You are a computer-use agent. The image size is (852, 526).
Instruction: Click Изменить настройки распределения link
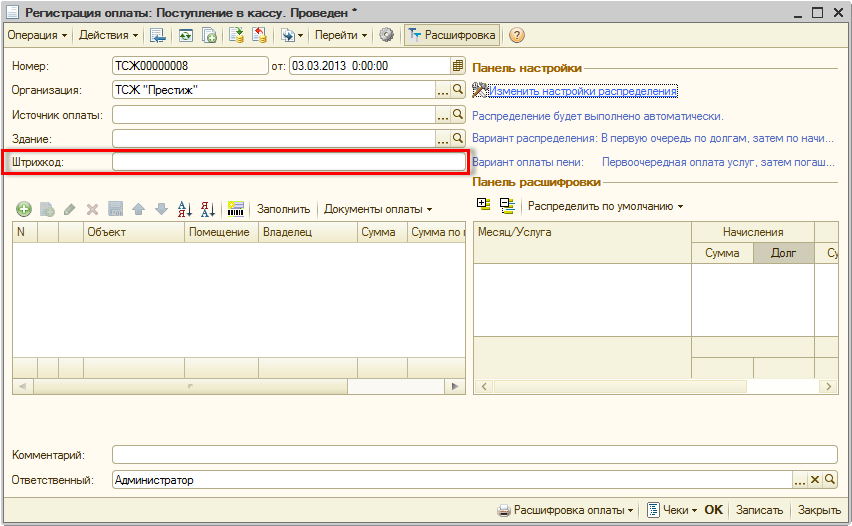point(583,91)
